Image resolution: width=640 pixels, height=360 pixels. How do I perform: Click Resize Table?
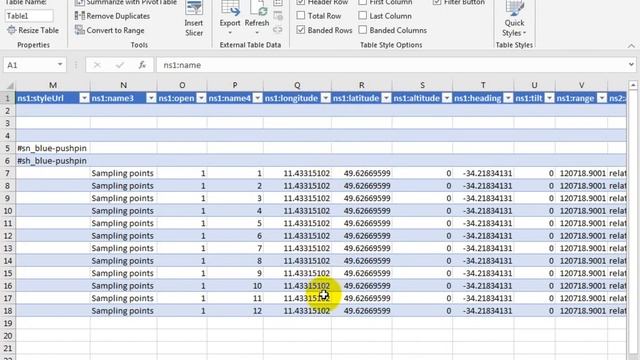click(x=33, y=30)
